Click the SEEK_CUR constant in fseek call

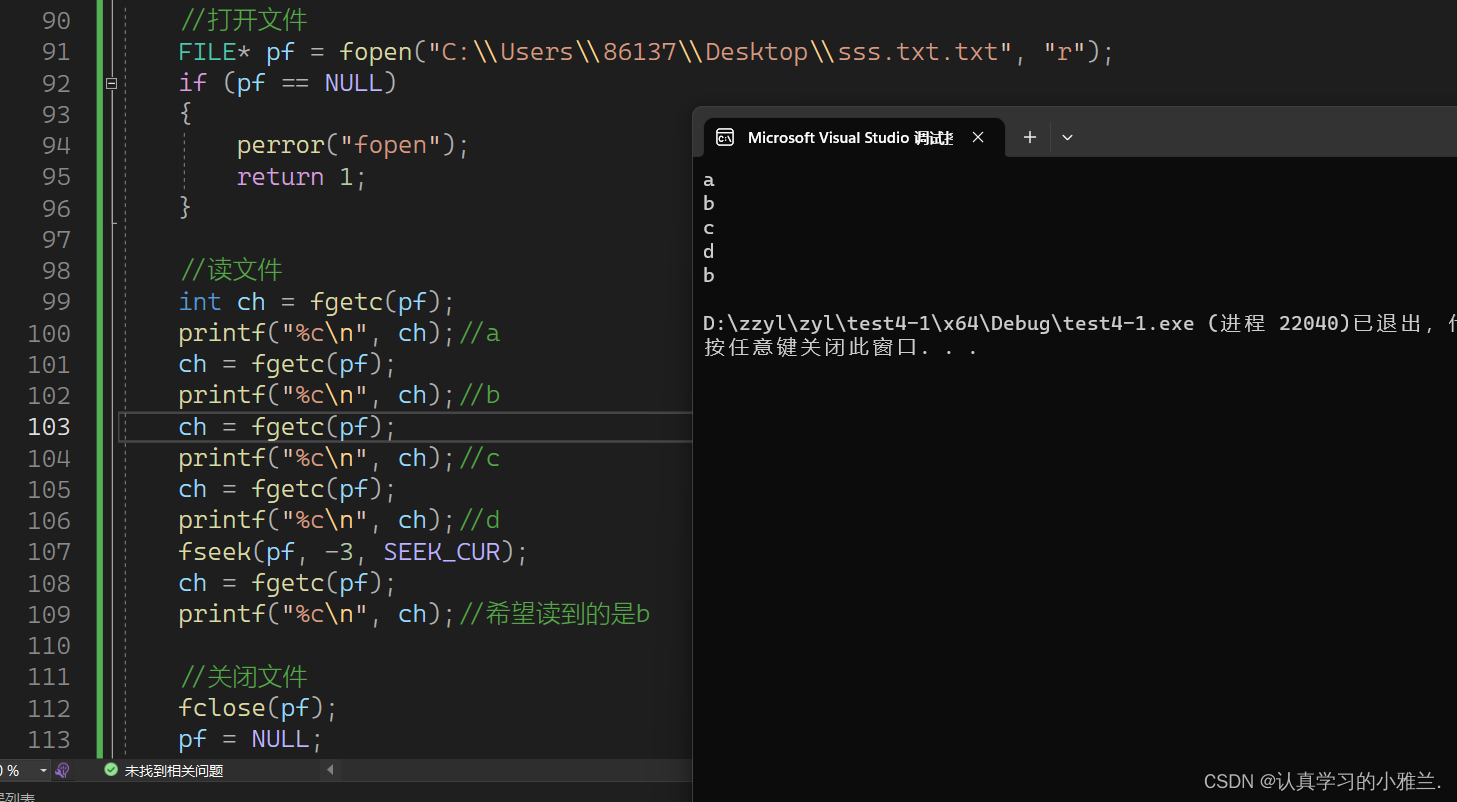pos(441,552)
